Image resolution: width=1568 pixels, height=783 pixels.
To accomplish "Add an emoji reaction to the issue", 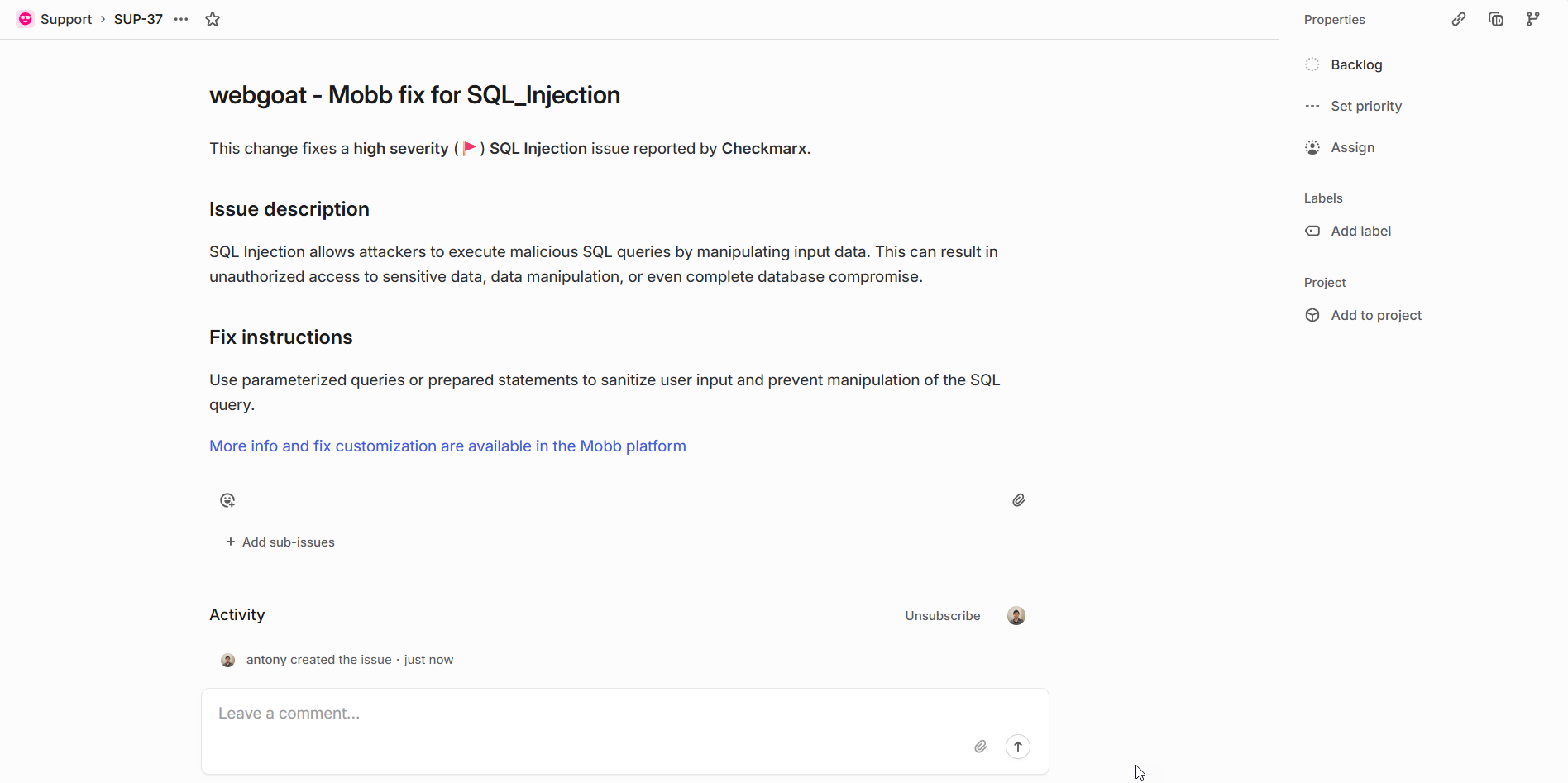I will pyautogui.click(x=227, y=500).
